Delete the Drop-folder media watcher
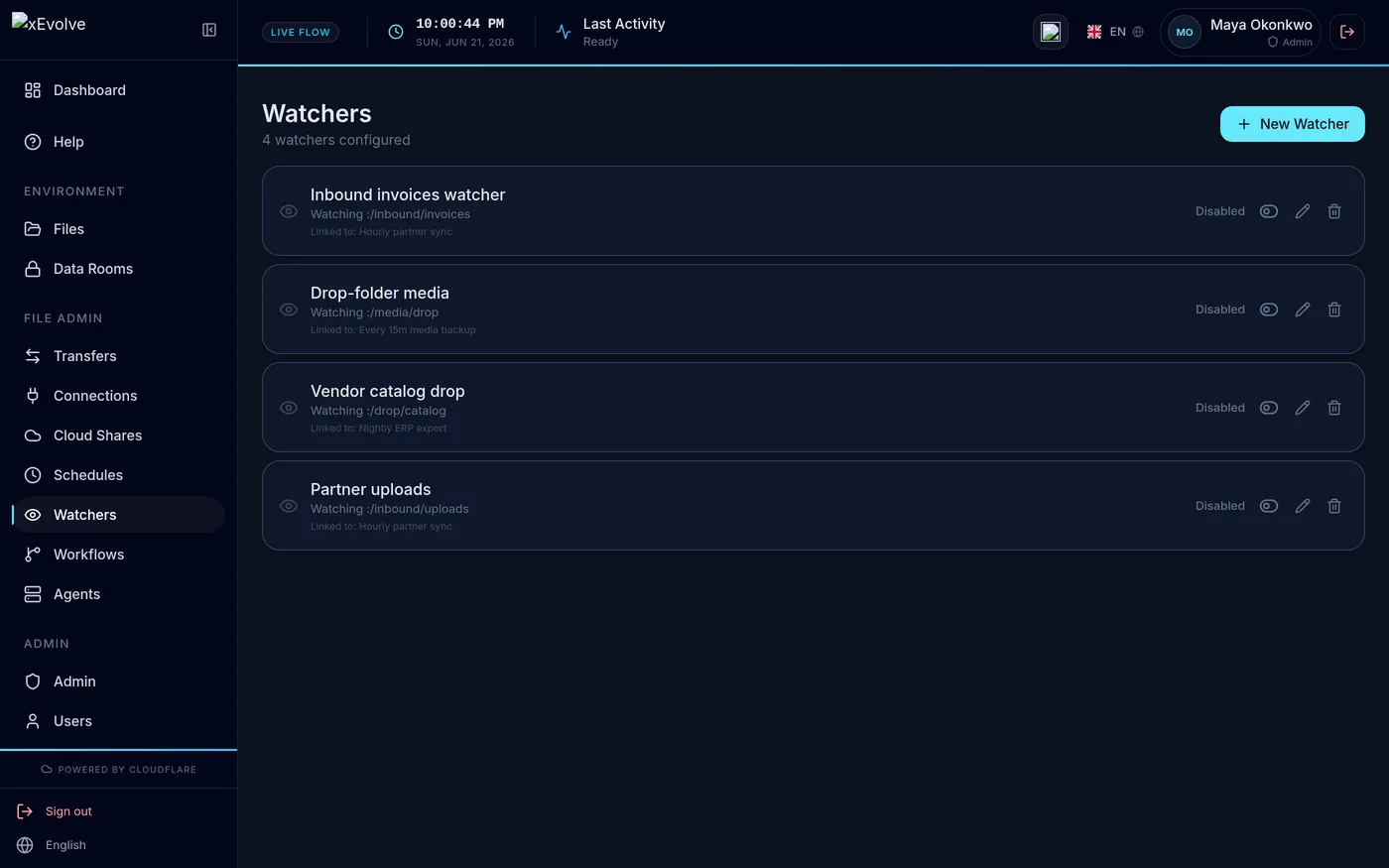This screenshot has width=1389, height=868. tap(1334, 310)
